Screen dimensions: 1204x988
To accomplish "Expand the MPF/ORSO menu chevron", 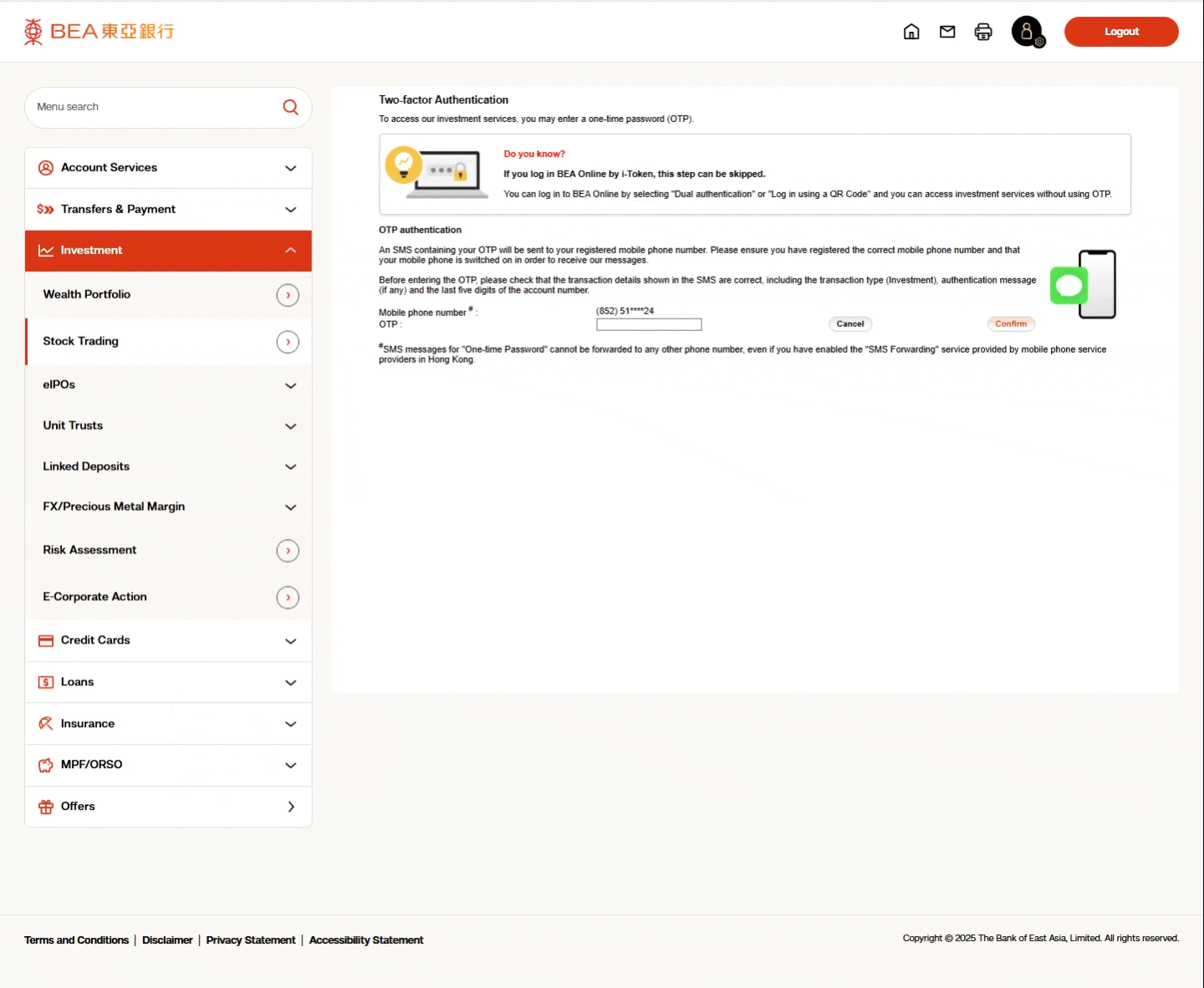I will tap(291, 766).
